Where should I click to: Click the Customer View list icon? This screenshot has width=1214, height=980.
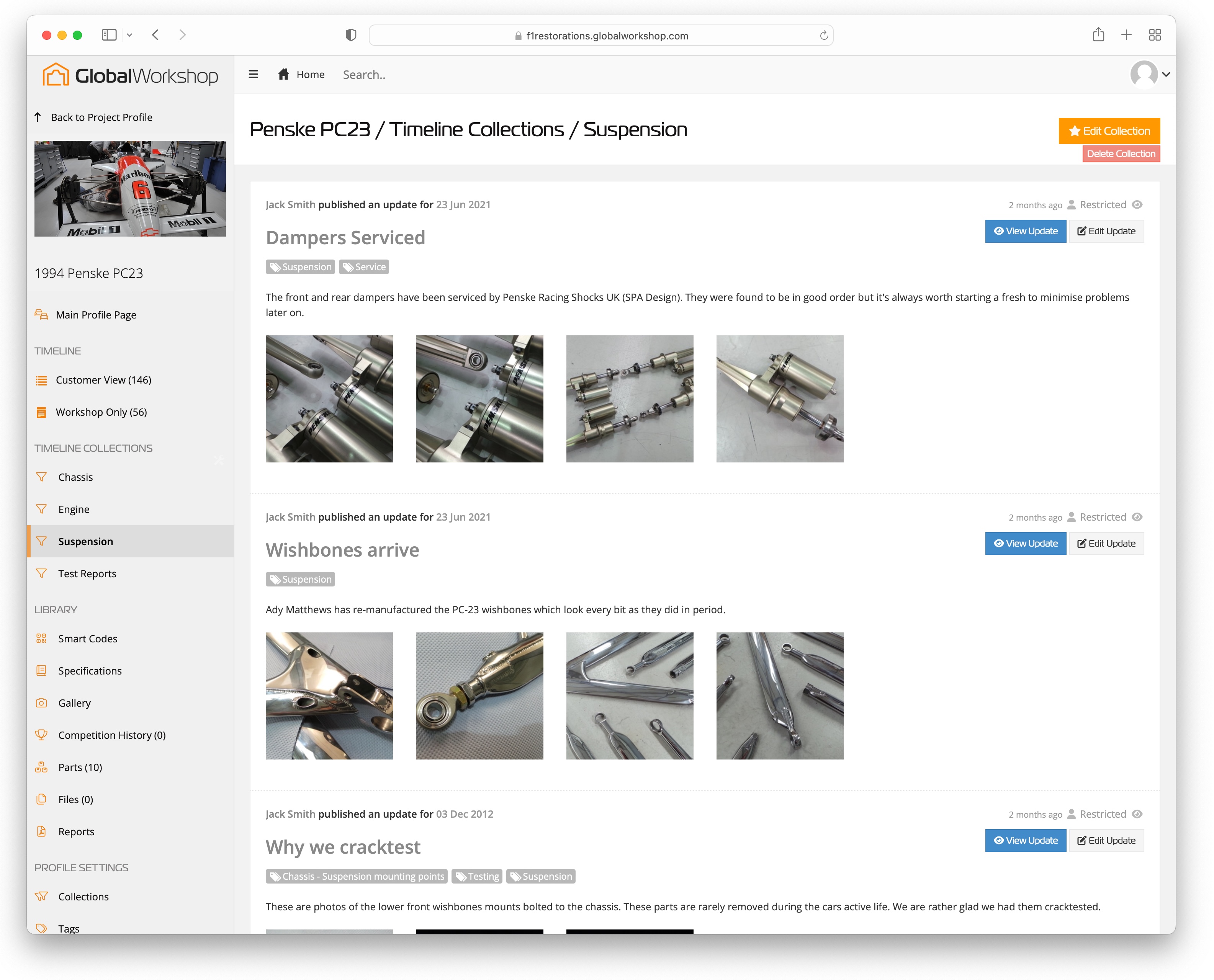pos(41,381)
